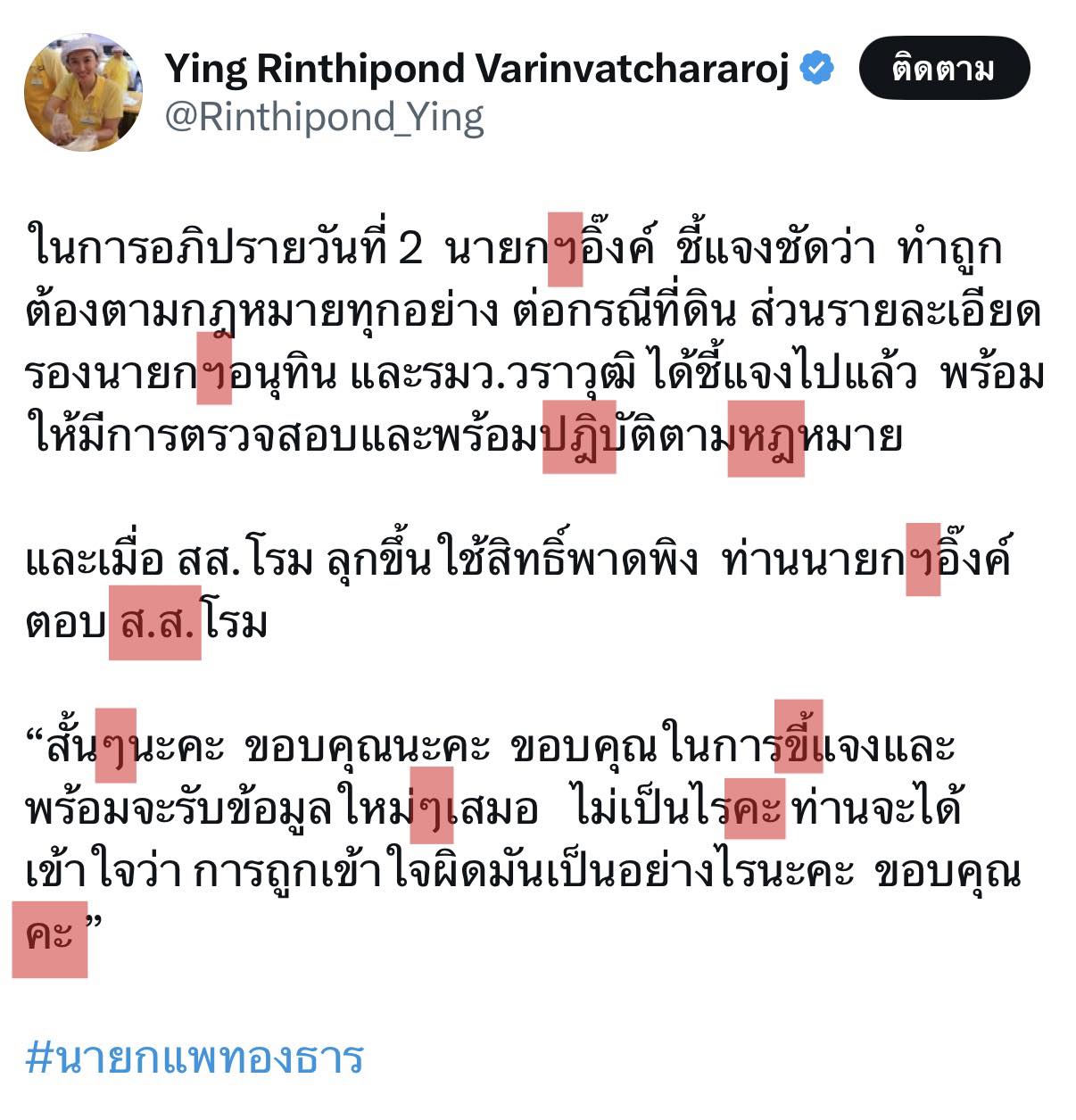Open the profile avatar photo
This screenshot has width=1076, height=1120.
point(83,92)
